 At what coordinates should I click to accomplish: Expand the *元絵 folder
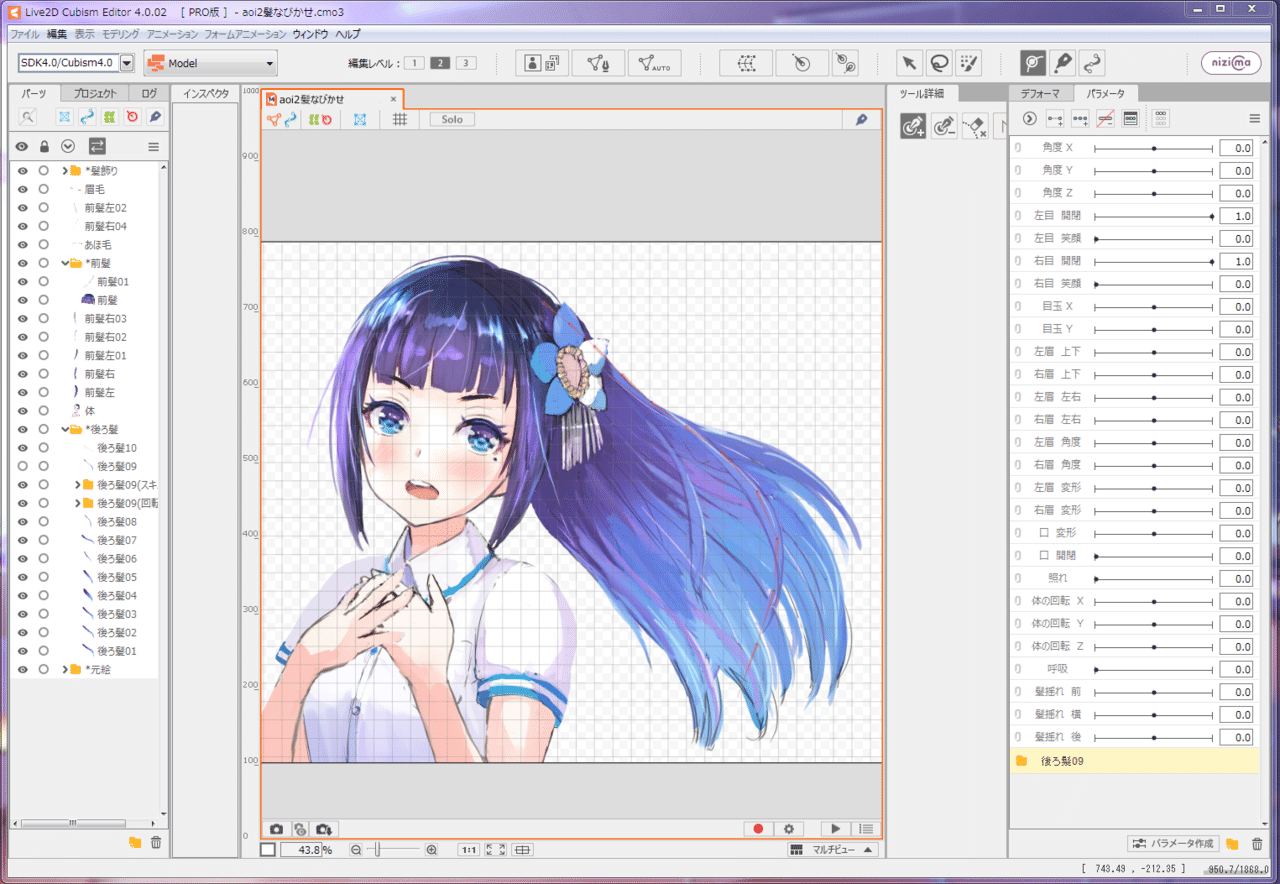[65, 669]
